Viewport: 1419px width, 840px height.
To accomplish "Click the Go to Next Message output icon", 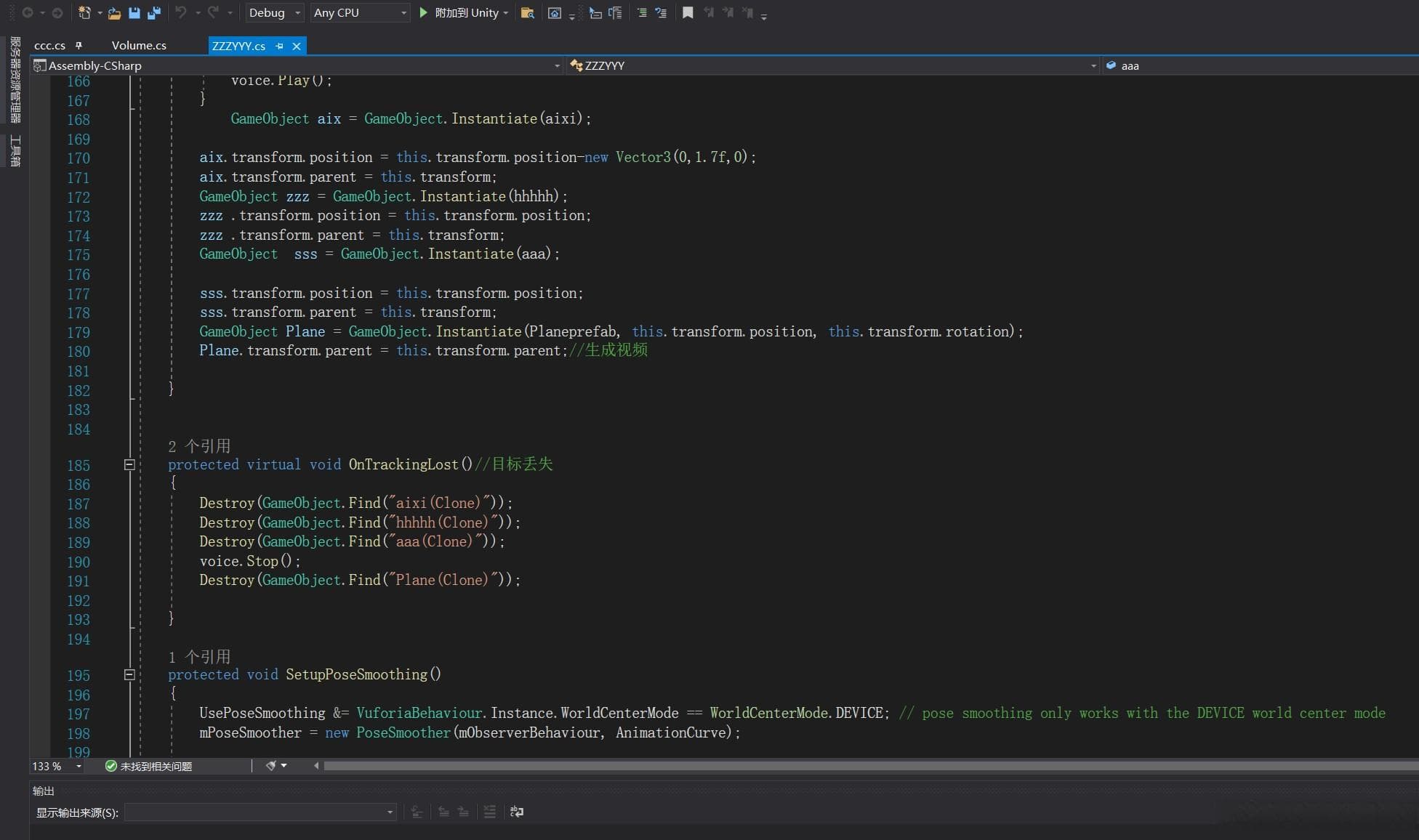I will (x=463, y=812).
